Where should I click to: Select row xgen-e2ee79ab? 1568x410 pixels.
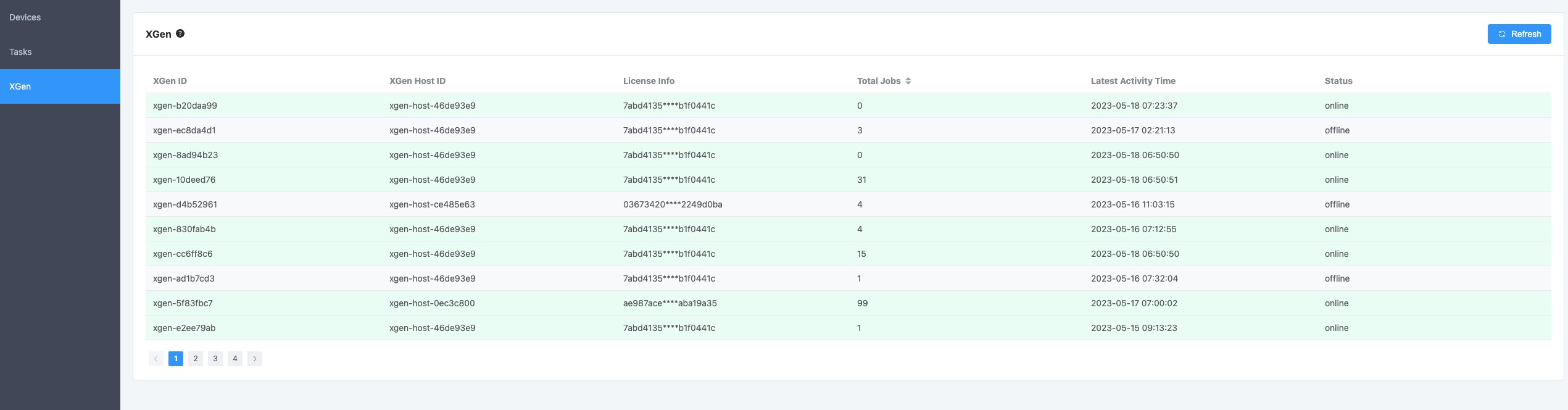(x=848, y=328)
